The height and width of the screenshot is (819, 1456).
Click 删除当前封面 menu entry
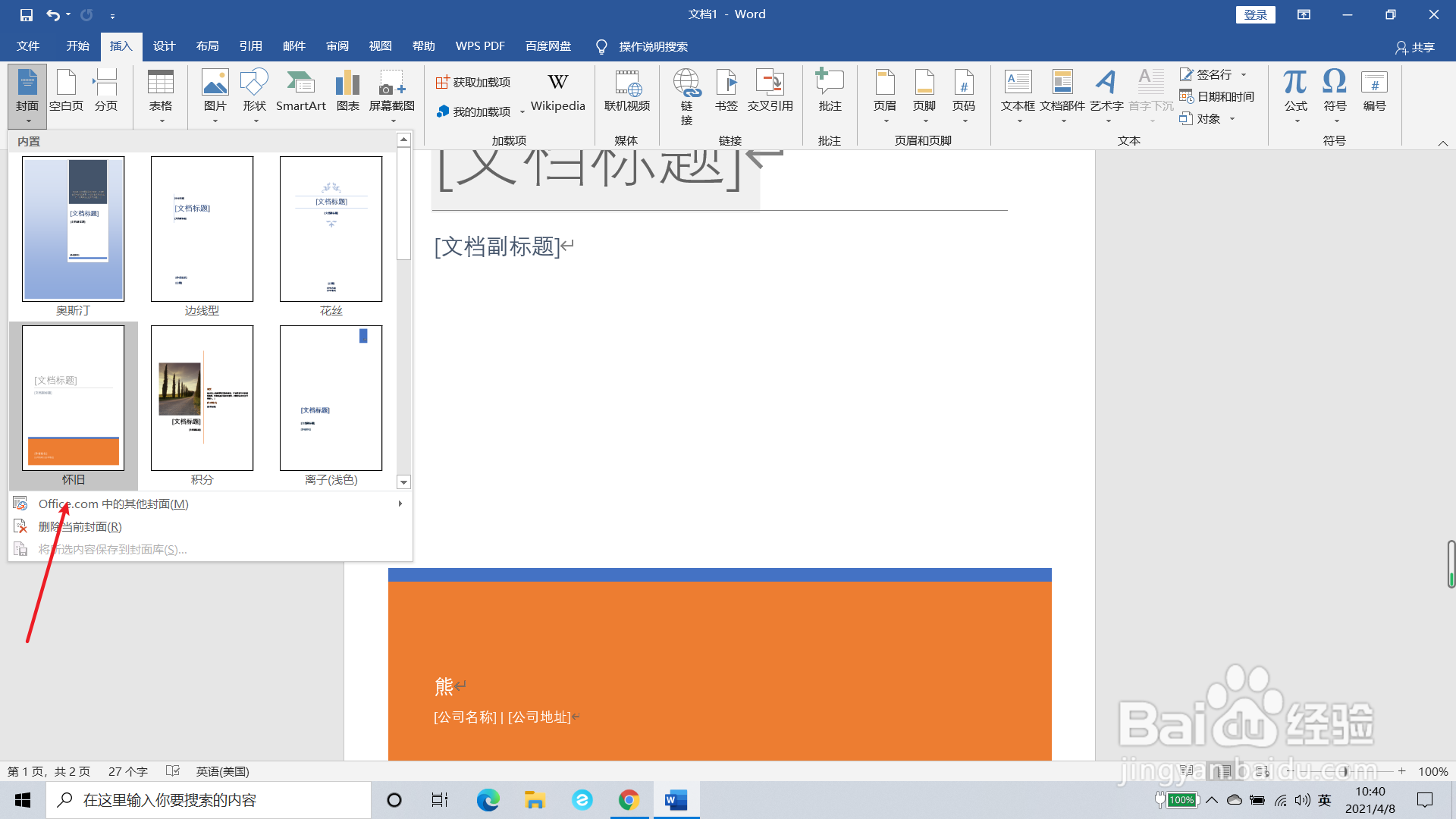coord(80,526)
